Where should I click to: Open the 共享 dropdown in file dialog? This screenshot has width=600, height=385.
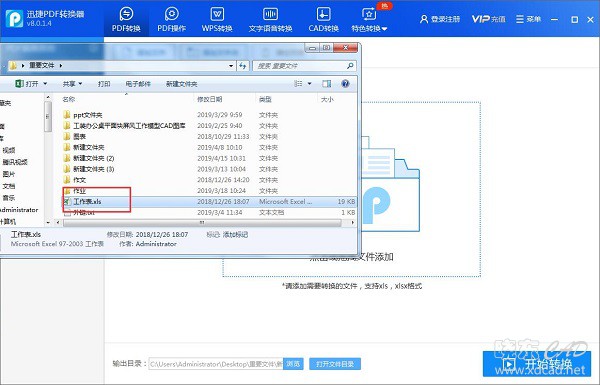coord(72,83)
